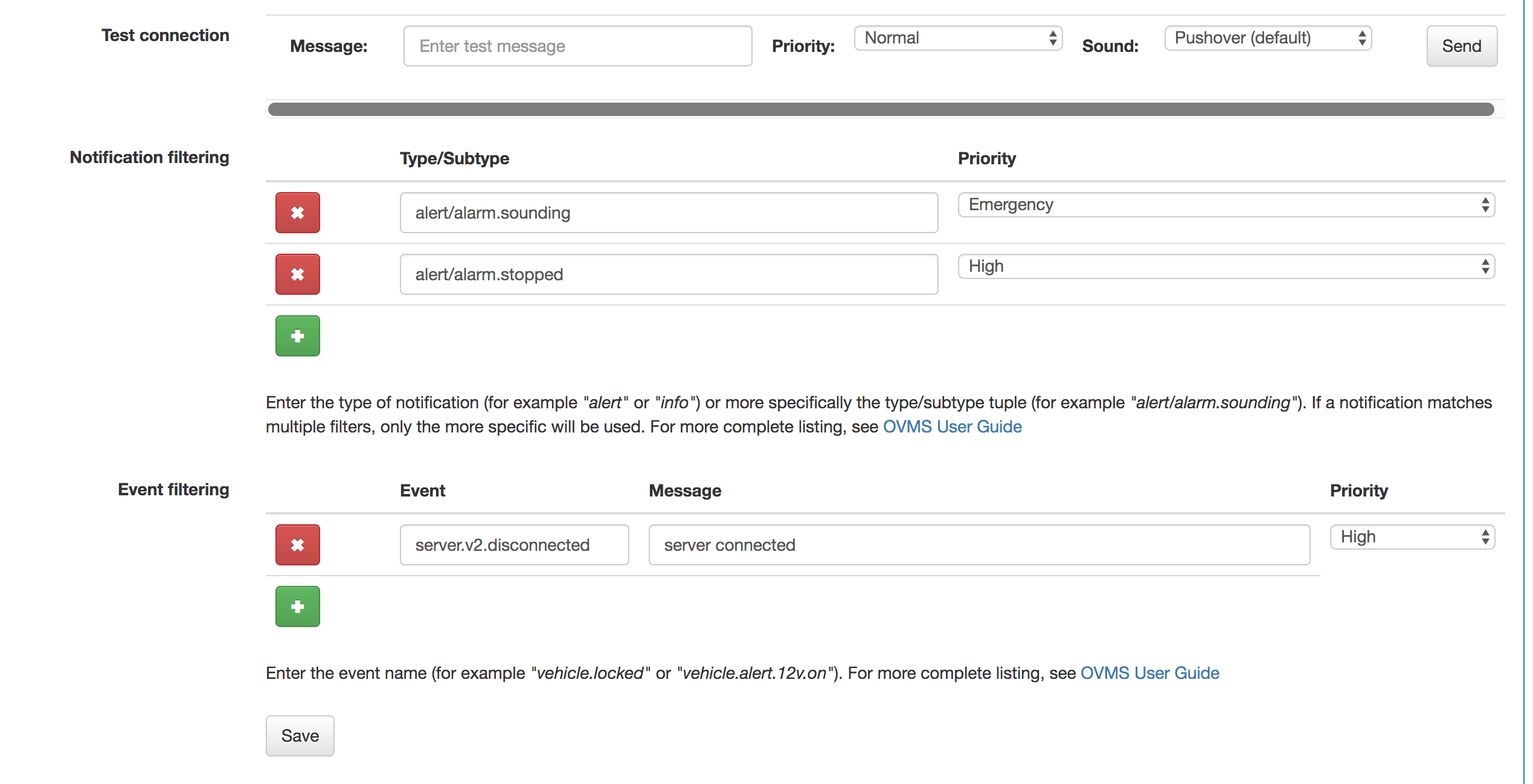Screen dimensions: 1533x784
Task: Open the Sound dropdown showing Pushover (default)
Action: pyautogui.click(x=1267, y=38)
